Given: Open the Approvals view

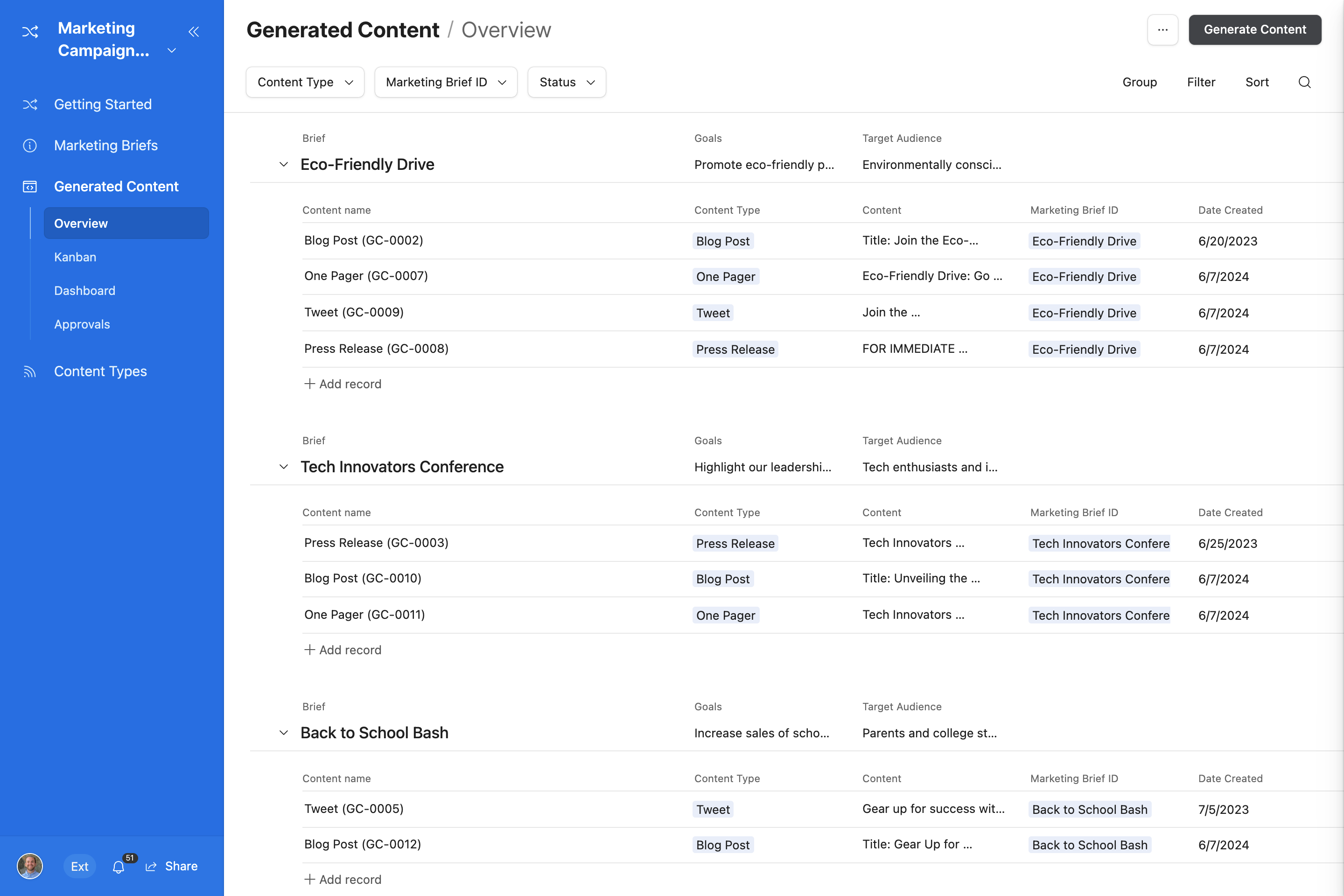Looking at the screenshot, I should (x=82, y=324).
